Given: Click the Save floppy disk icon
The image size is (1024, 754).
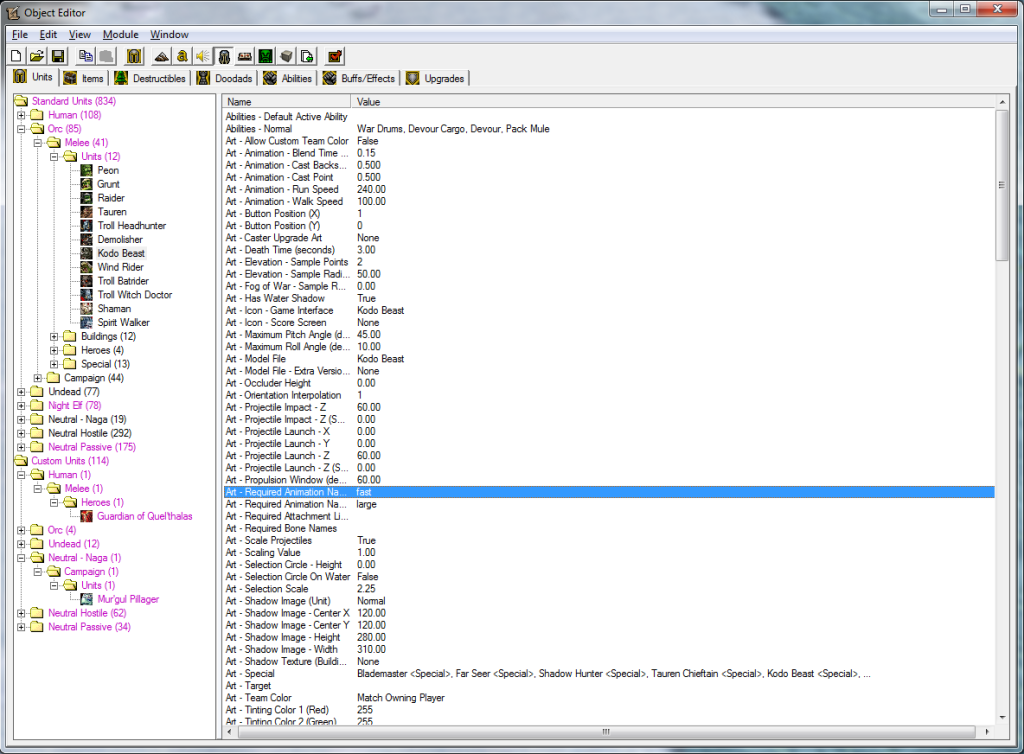Looking at the screenshot, I should [57, 57].
